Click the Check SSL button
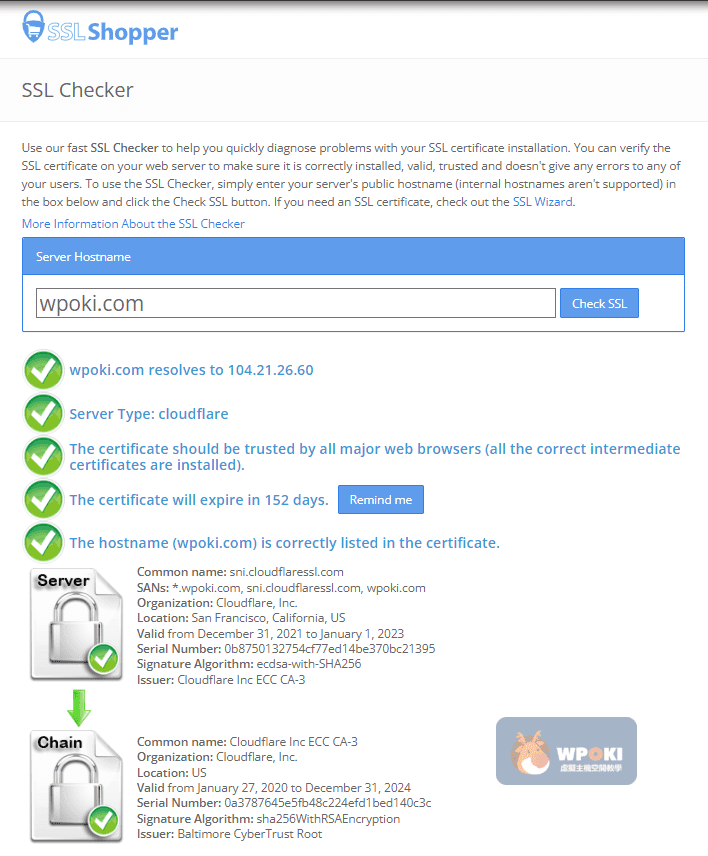 [599, 303]
